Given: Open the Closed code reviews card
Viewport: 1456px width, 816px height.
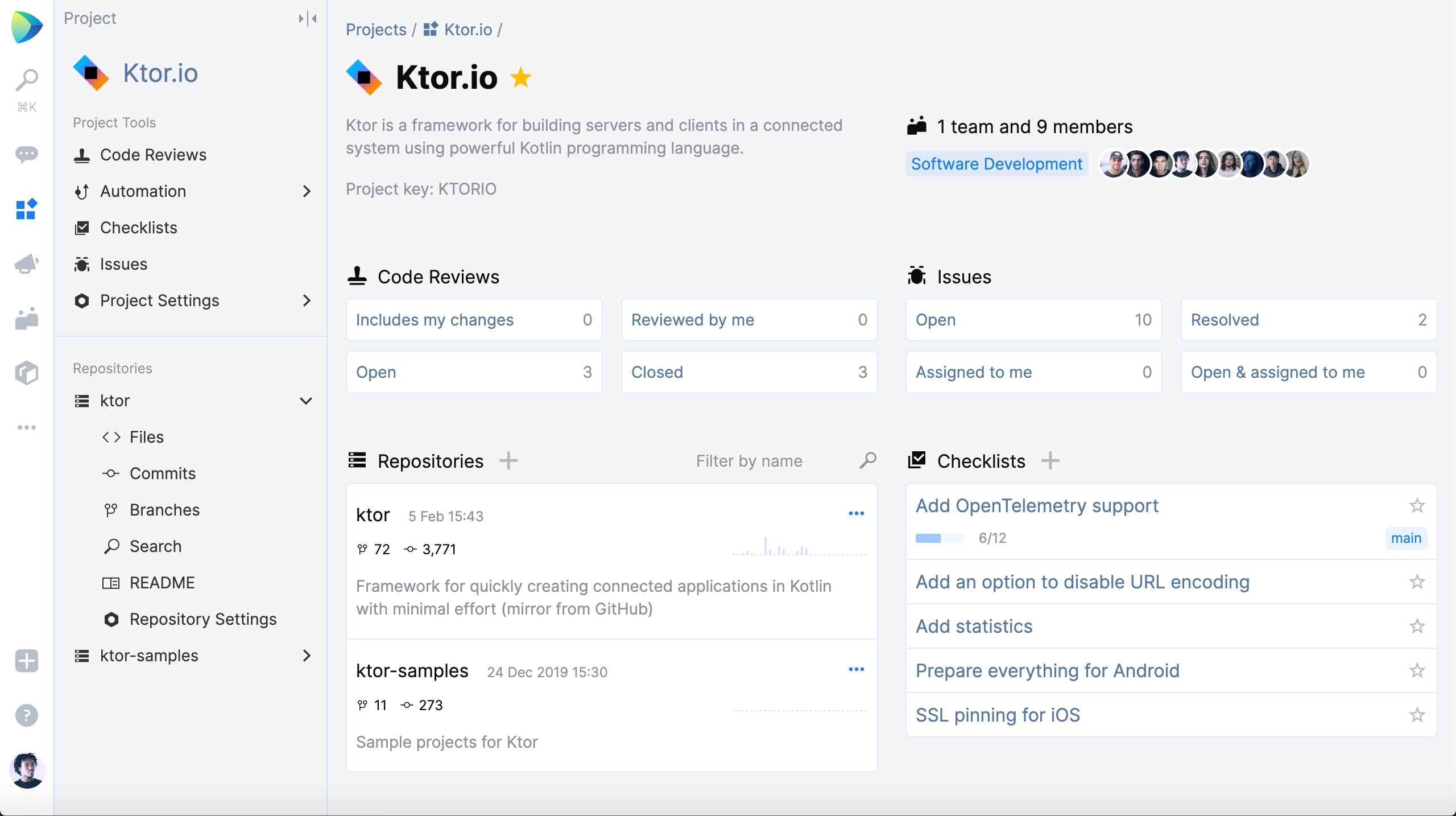Looking at the screenshot, I should click(749, 372).
